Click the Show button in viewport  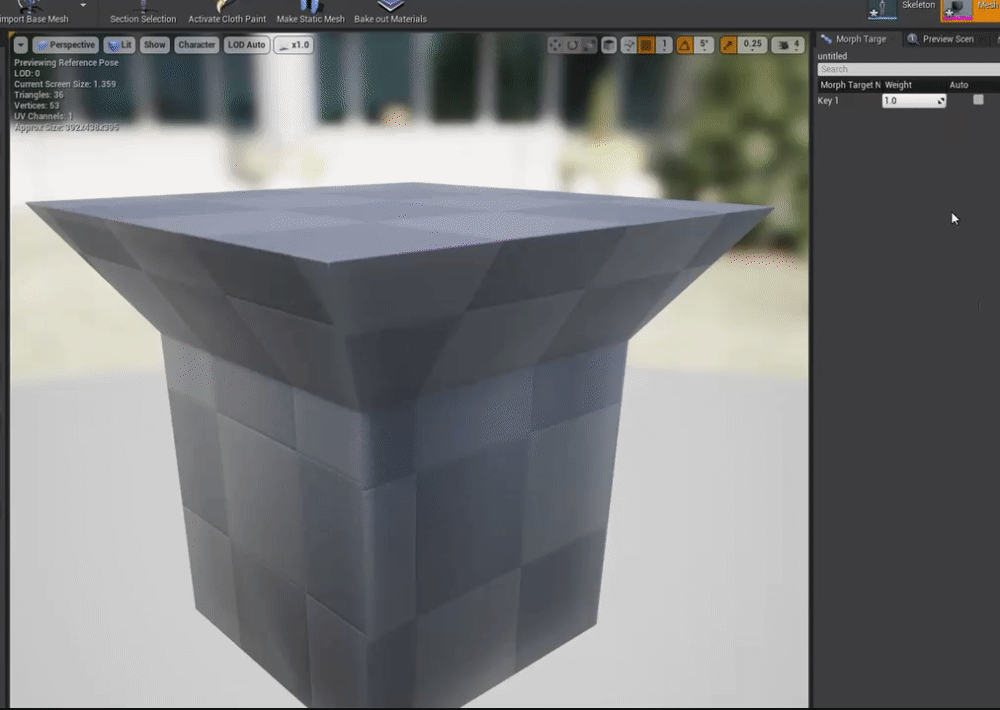[x=154, y=45]
